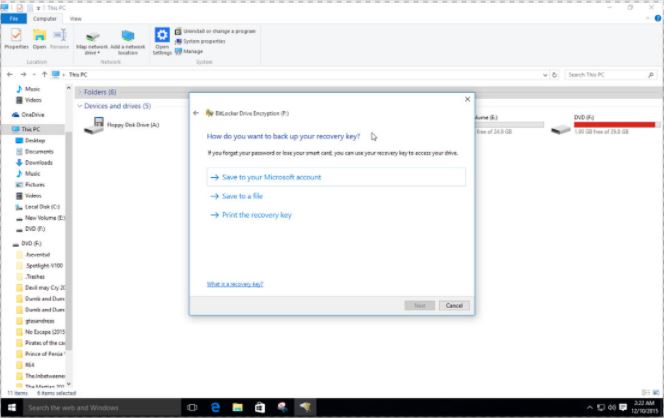
Task: Open File Explorer from the taskbar
Action: pos(238,407)
